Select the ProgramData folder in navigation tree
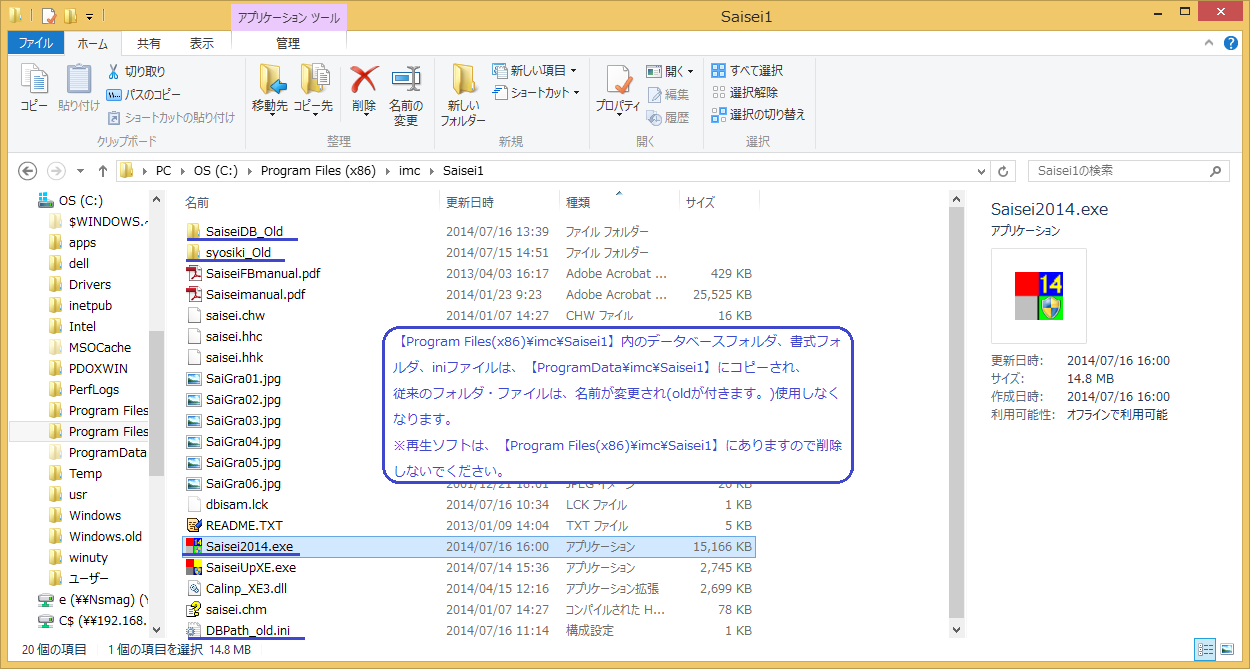The height and width of the screenshot is (669, 1250). point(106,453)
